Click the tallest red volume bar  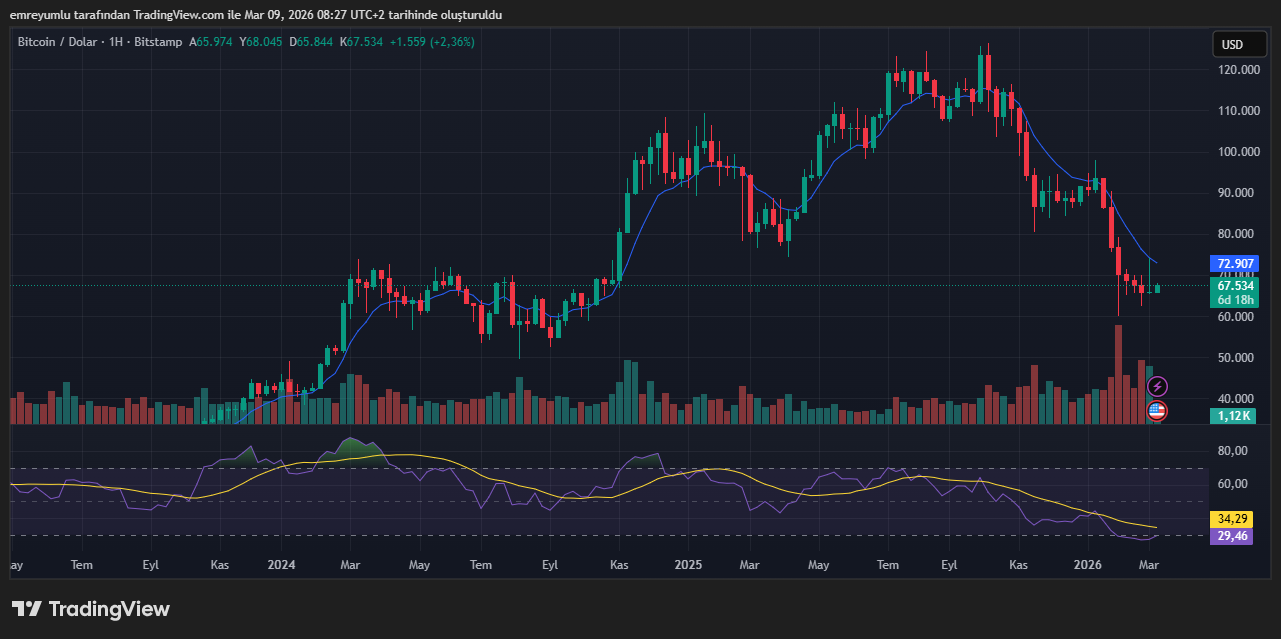tap(1118, 375)
